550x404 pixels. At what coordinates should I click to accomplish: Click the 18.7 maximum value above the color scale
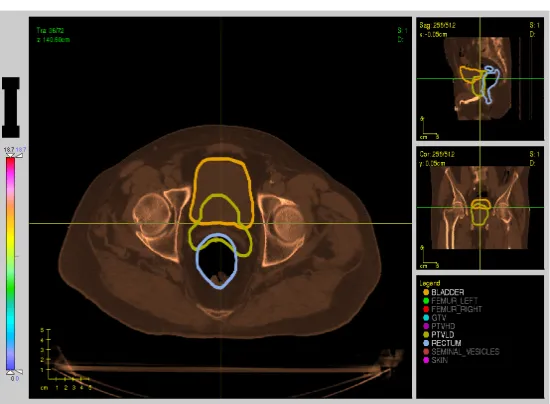pos(9,150)
